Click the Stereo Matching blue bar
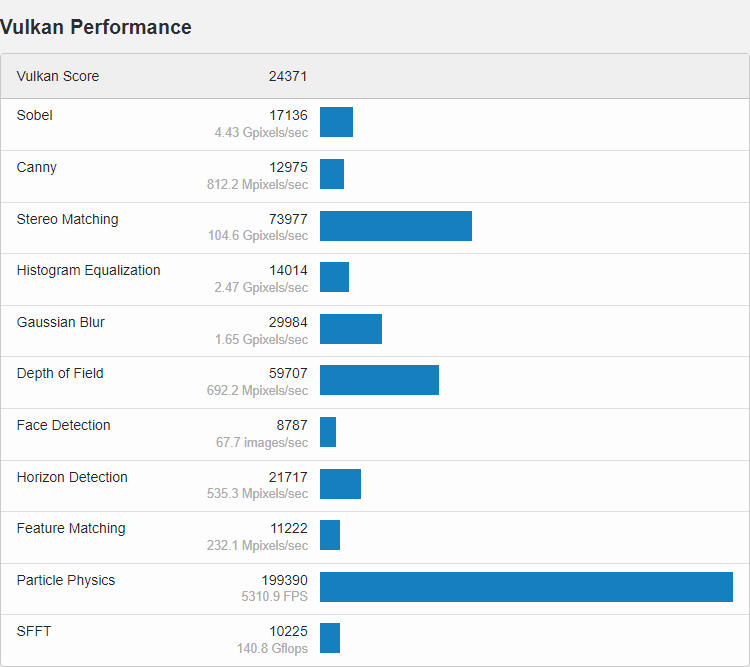Screen dimensions: 750x667 click(395, 226)
